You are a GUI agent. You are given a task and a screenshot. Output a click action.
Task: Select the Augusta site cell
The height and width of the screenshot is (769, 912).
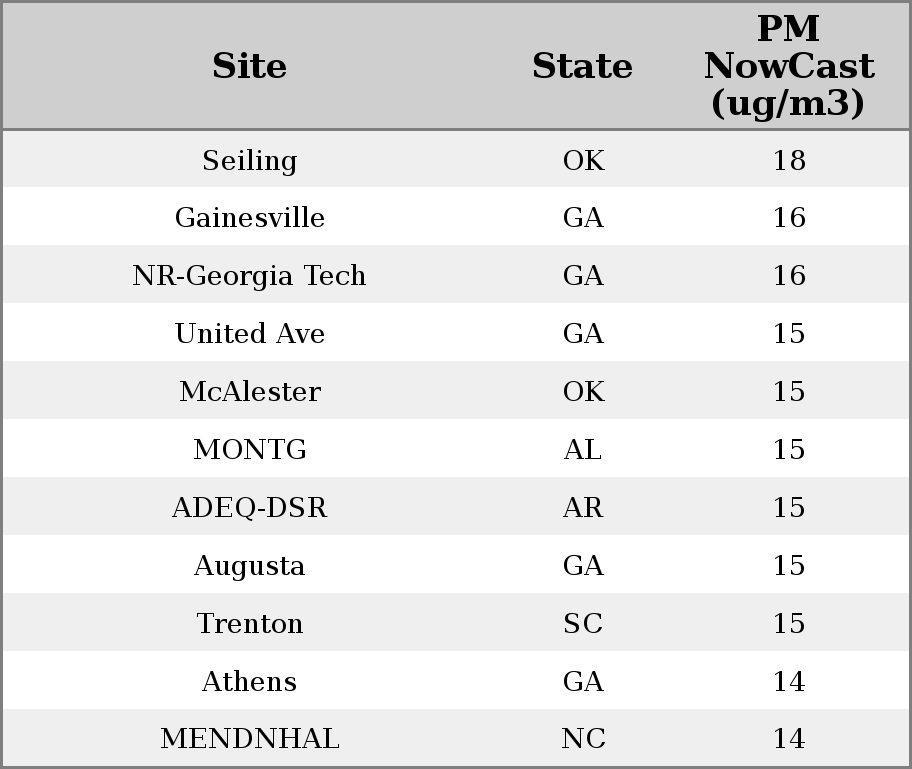point(250,566)
